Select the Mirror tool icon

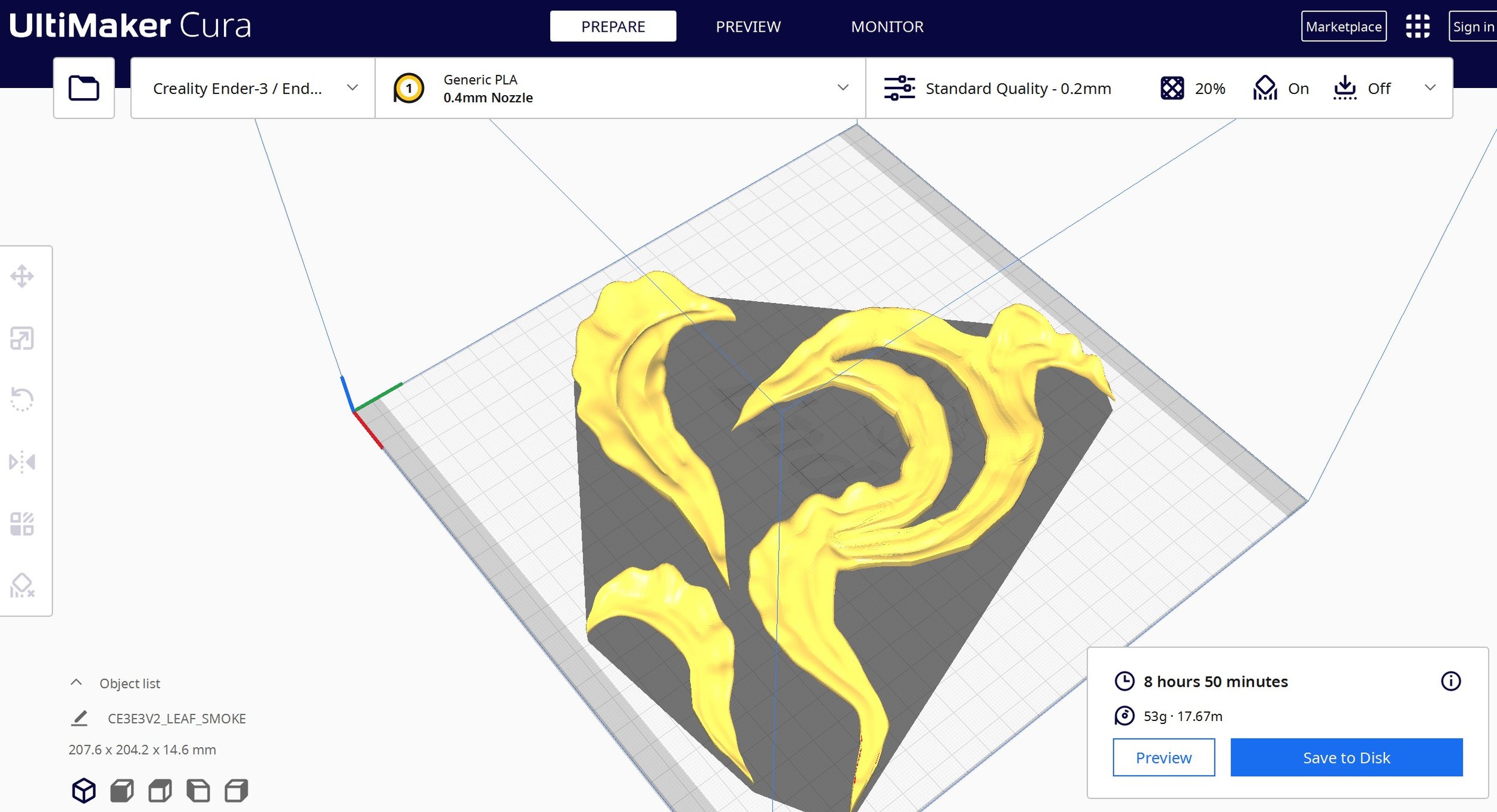click(22, 462)
